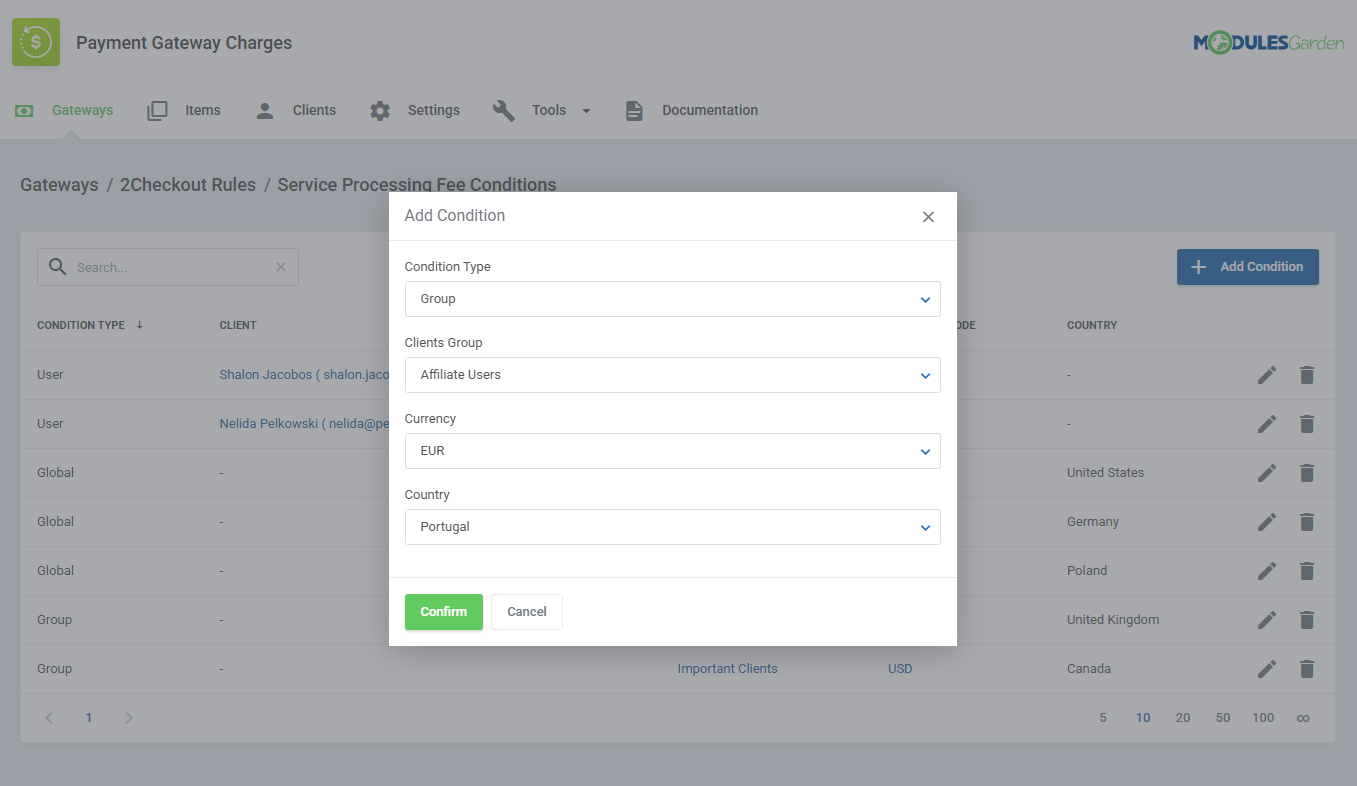The width and height of the screenshot is (1357, 786).
Task: Click the Items panel icon
Action: pos(157,110)
